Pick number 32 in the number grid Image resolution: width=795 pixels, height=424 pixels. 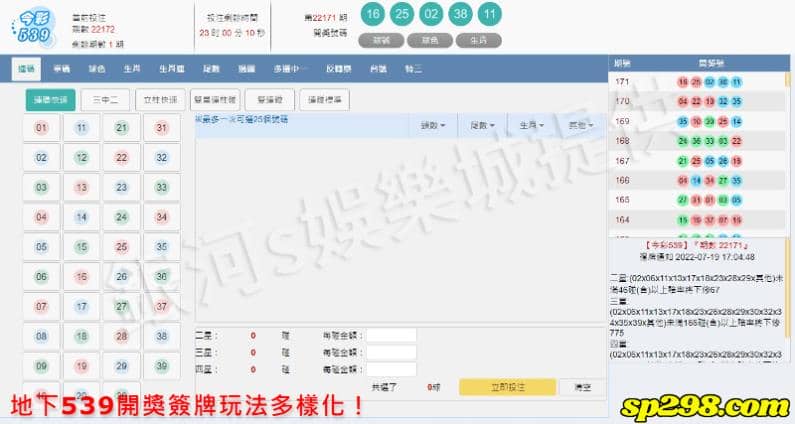point(162,157)
